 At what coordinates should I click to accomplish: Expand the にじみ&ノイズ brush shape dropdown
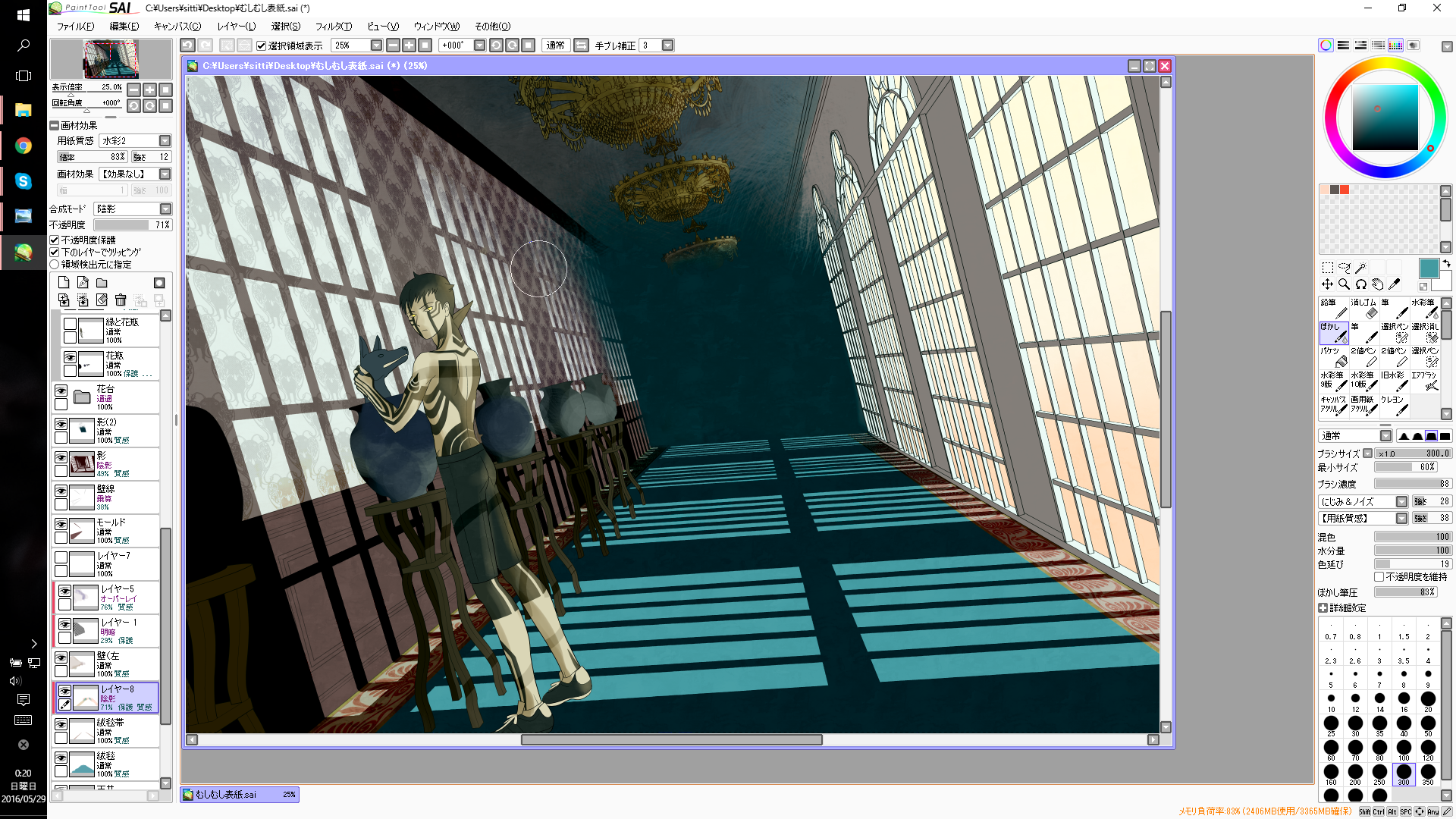coord(1401,501)
